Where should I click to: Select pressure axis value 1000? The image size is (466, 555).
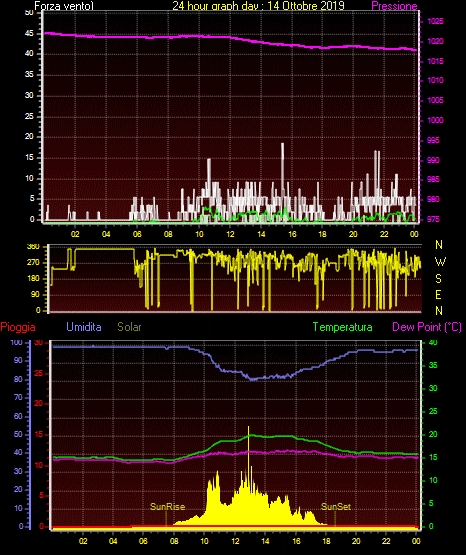click(435, 120)
